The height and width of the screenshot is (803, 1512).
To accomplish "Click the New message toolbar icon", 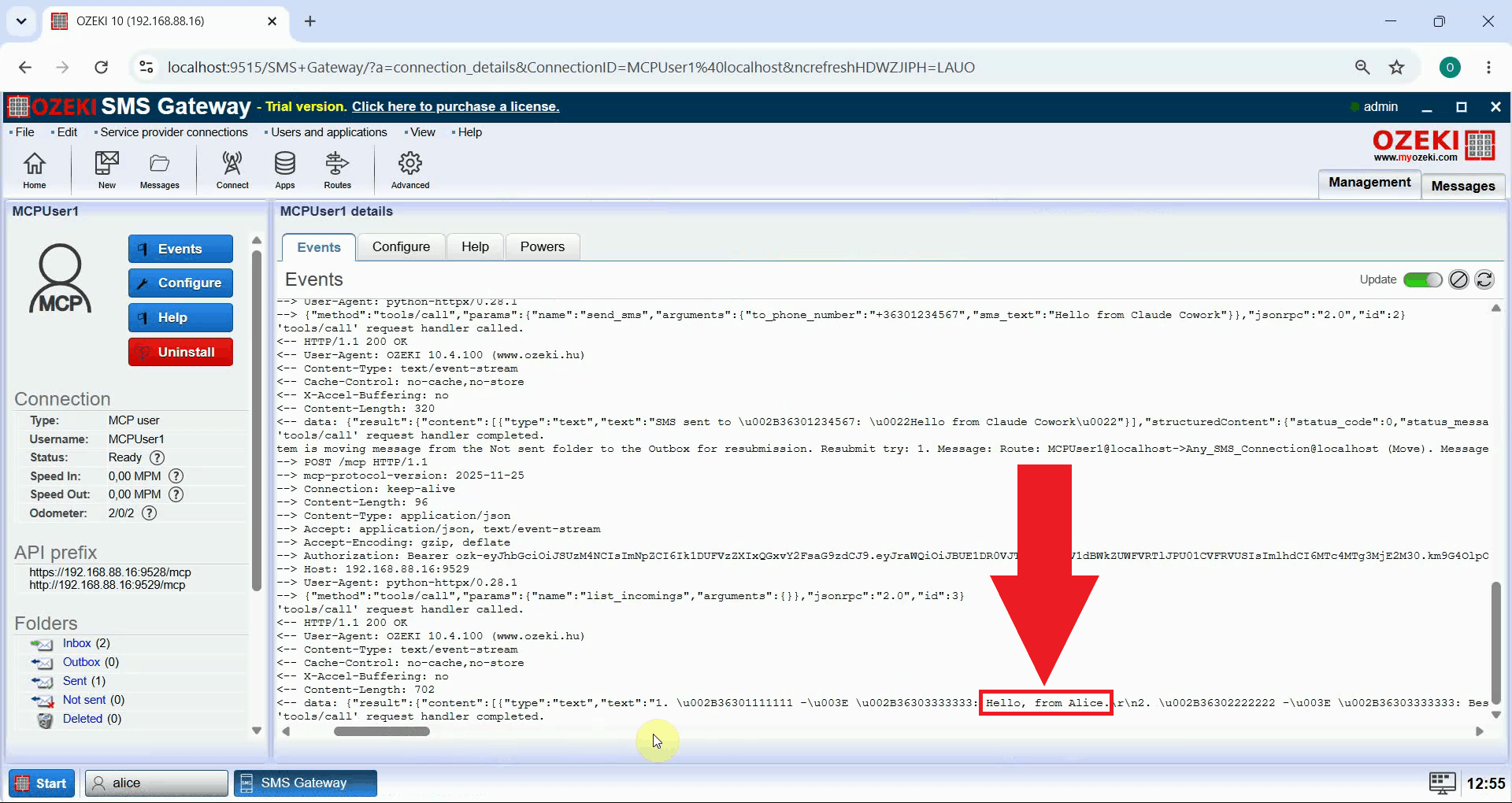I will [x=106, y=170].
